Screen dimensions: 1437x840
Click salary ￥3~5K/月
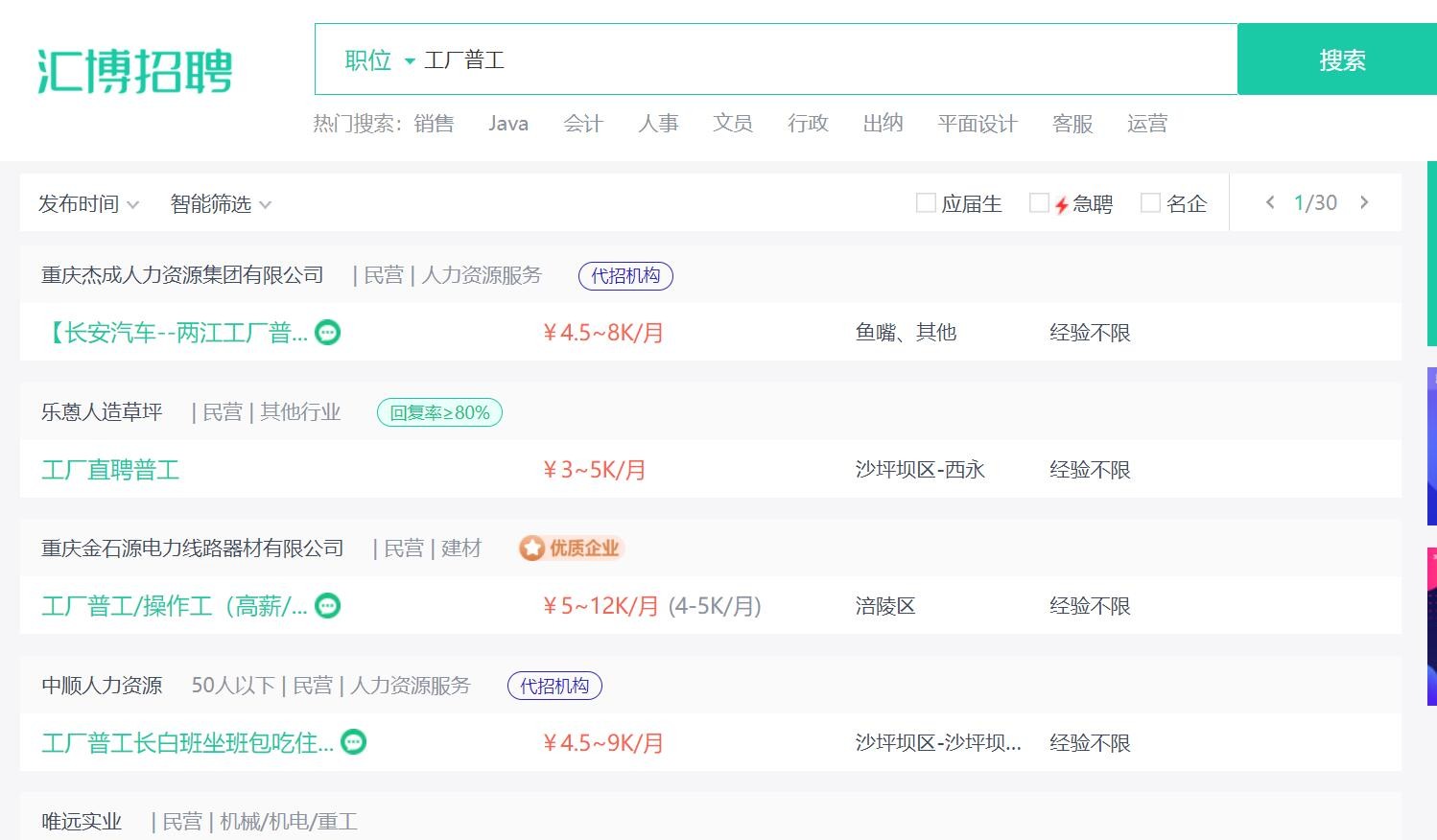coord(595,470)
